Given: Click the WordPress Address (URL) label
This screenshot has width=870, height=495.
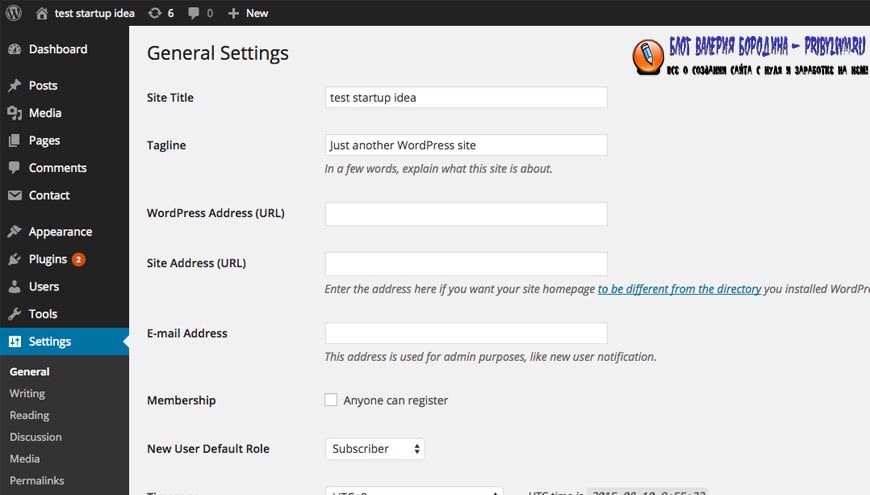Looking at the screenshot, I should pyautogui.click(x=216, y=213).
